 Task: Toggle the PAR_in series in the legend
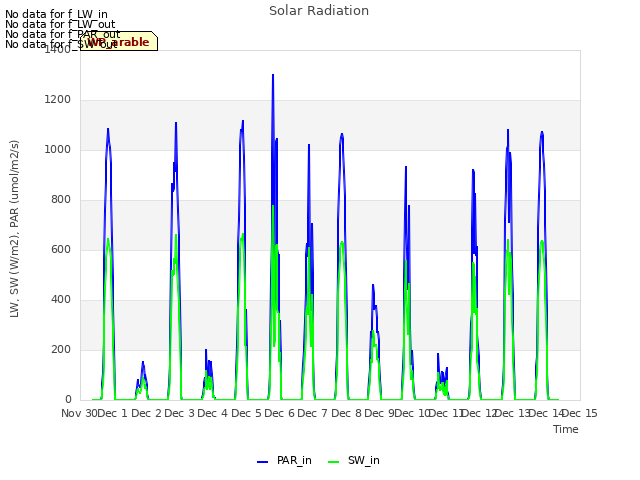click(284, 460)
